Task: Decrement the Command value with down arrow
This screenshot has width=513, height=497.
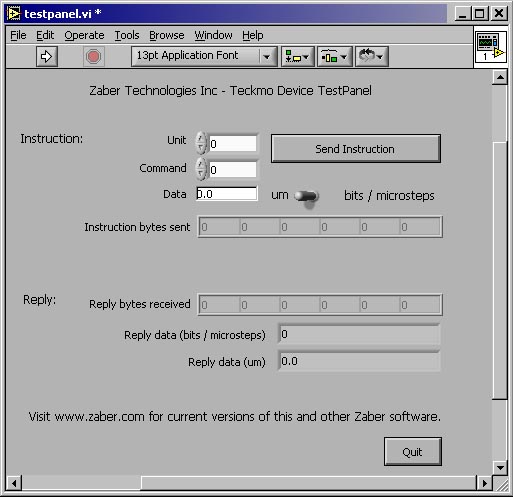Action: 201,174
